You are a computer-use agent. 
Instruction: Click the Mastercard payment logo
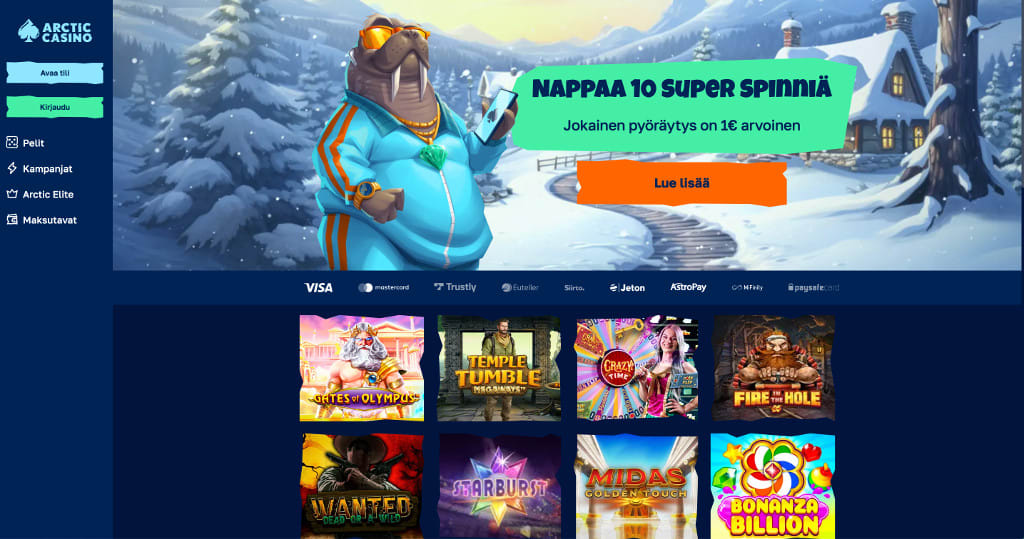tap(383, 287)
